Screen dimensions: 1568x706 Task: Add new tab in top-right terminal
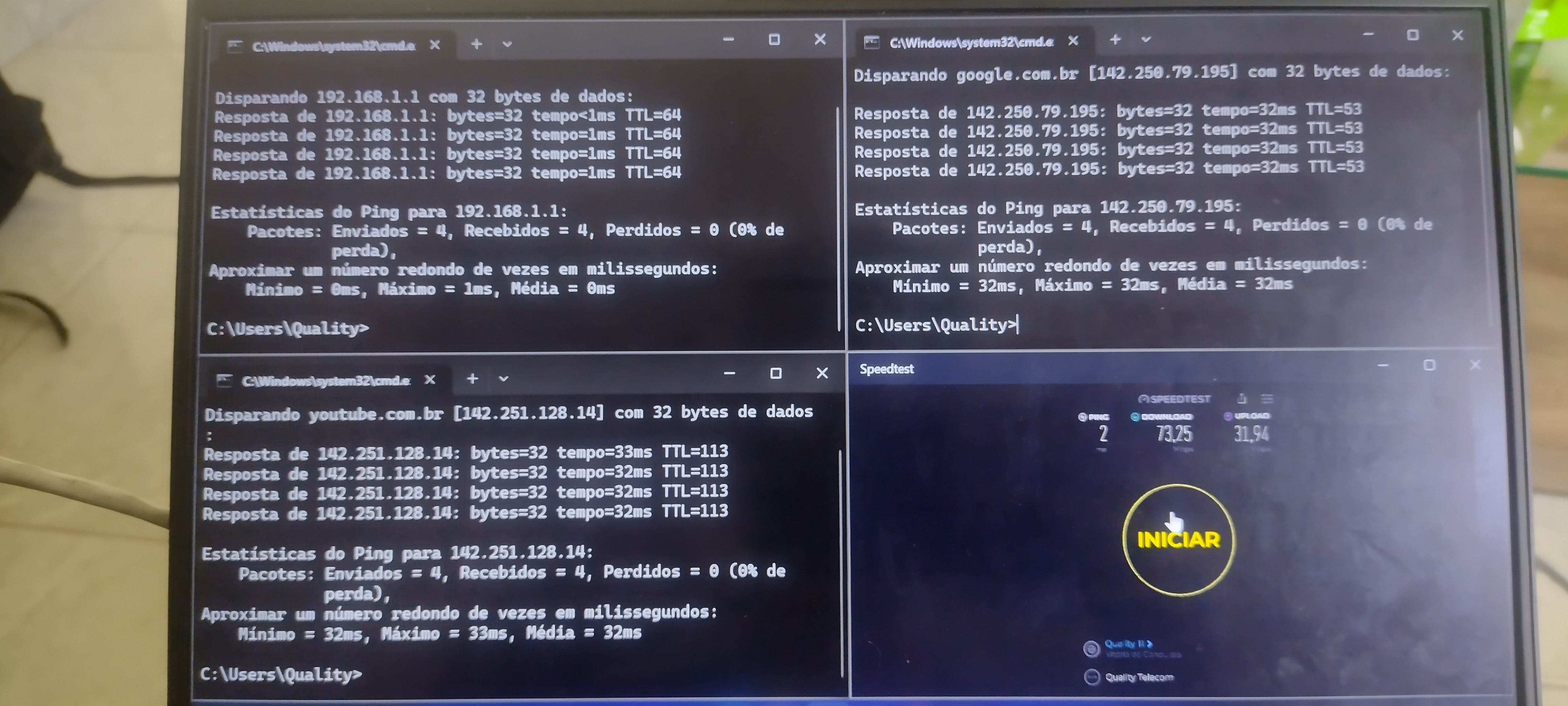pyautogui.click(x=1114, y=39)
